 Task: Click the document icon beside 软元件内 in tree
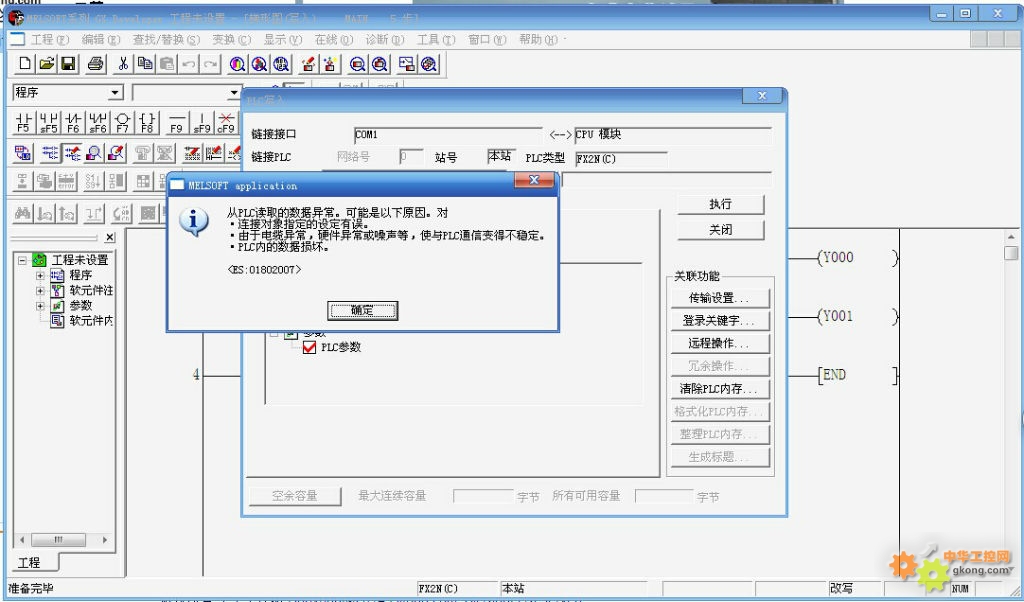point(57,321)
